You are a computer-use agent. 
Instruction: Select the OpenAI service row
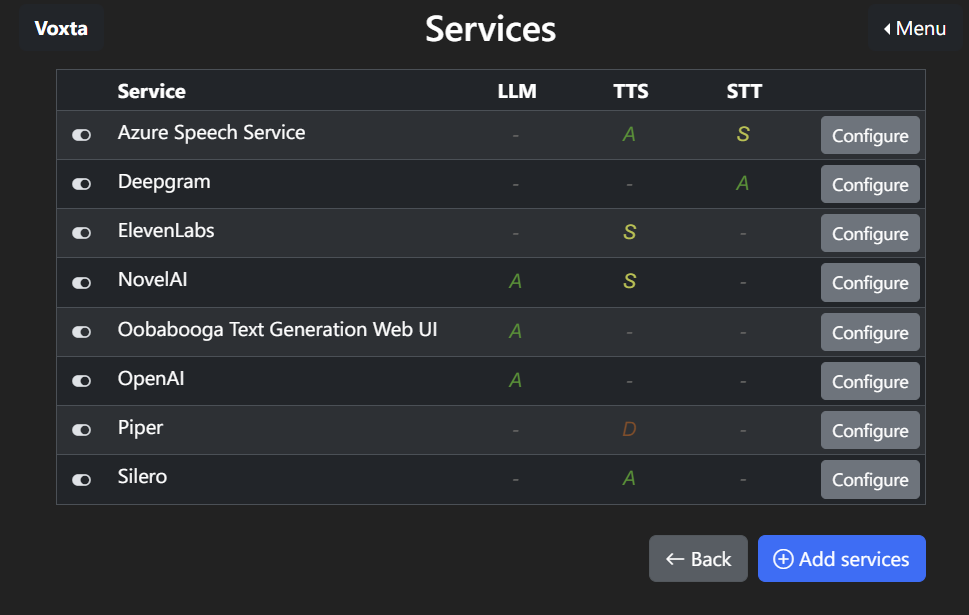click(x=300, y=380)
